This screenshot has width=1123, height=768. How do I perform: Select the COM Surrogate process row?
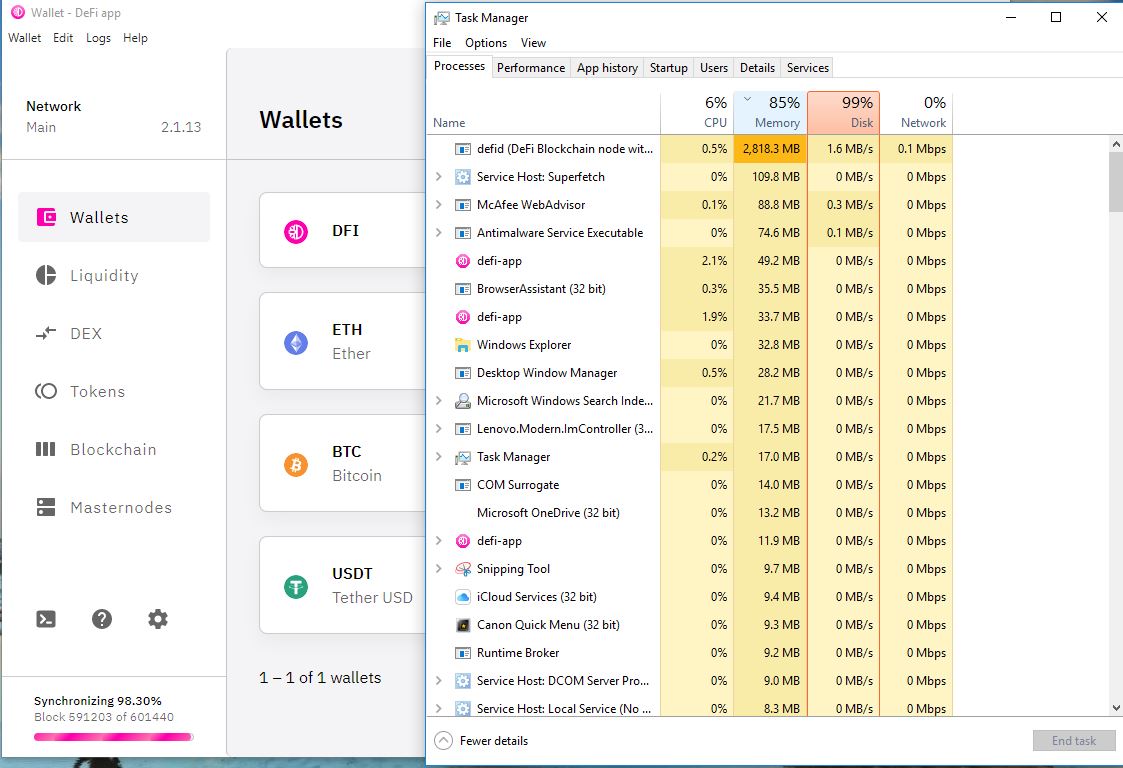690,485
